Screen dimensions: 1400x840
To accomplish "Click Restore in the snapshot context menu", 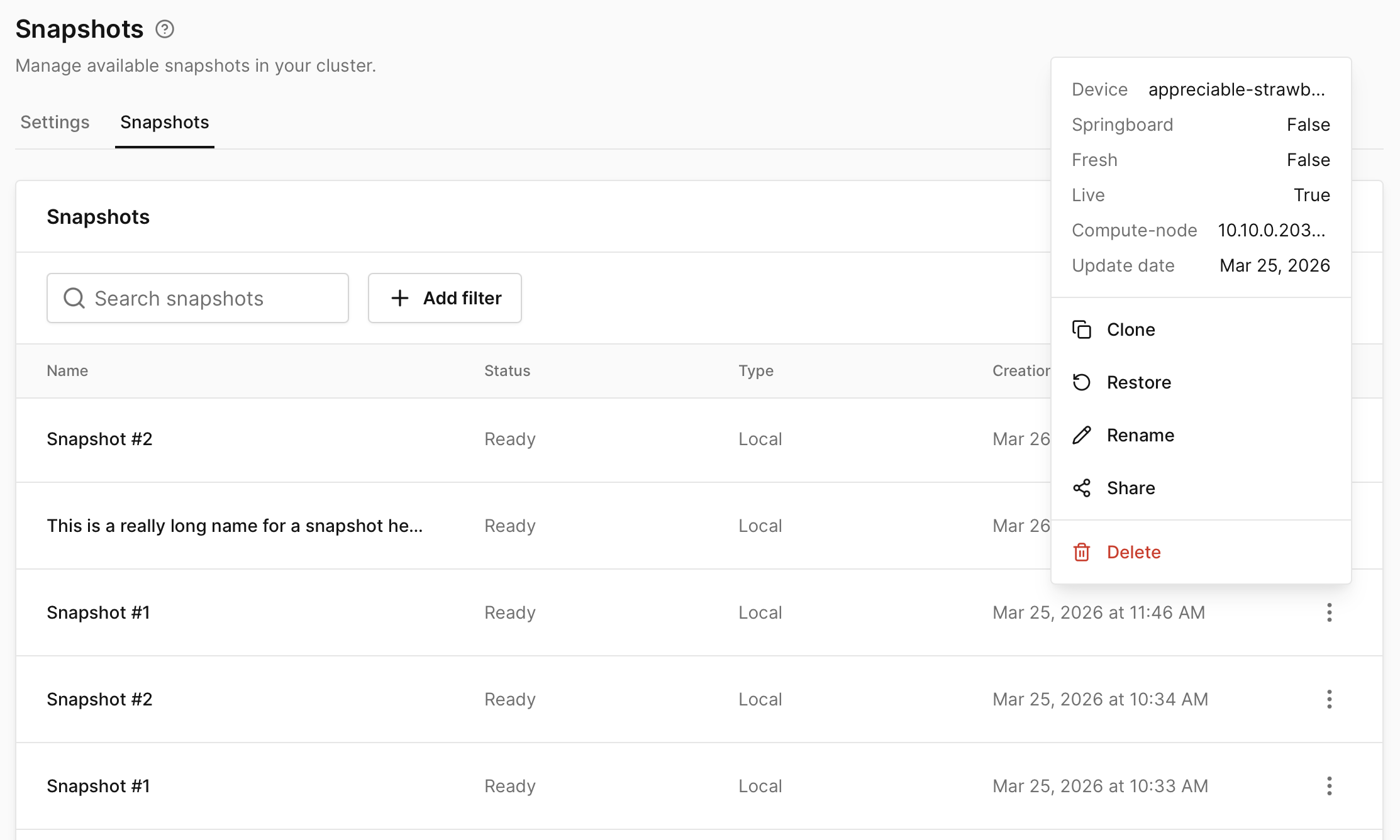I will click(x=1139, y=382).
